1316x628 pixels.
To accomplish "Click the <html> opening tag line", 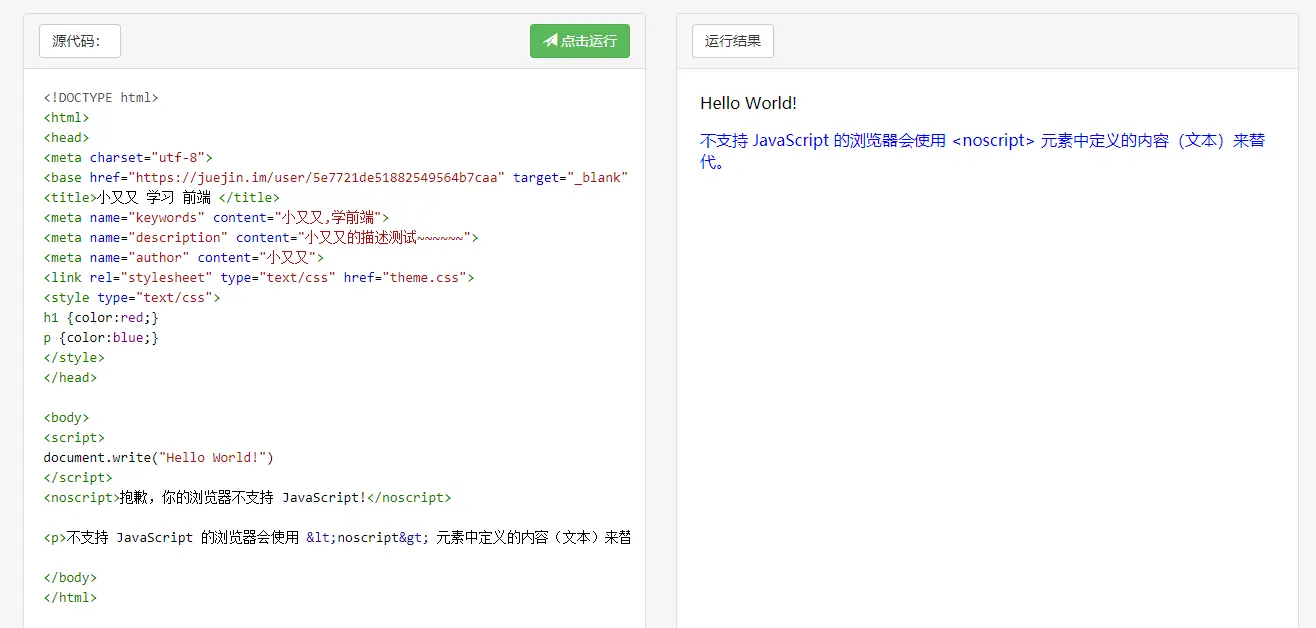I will tap(66, 118).
